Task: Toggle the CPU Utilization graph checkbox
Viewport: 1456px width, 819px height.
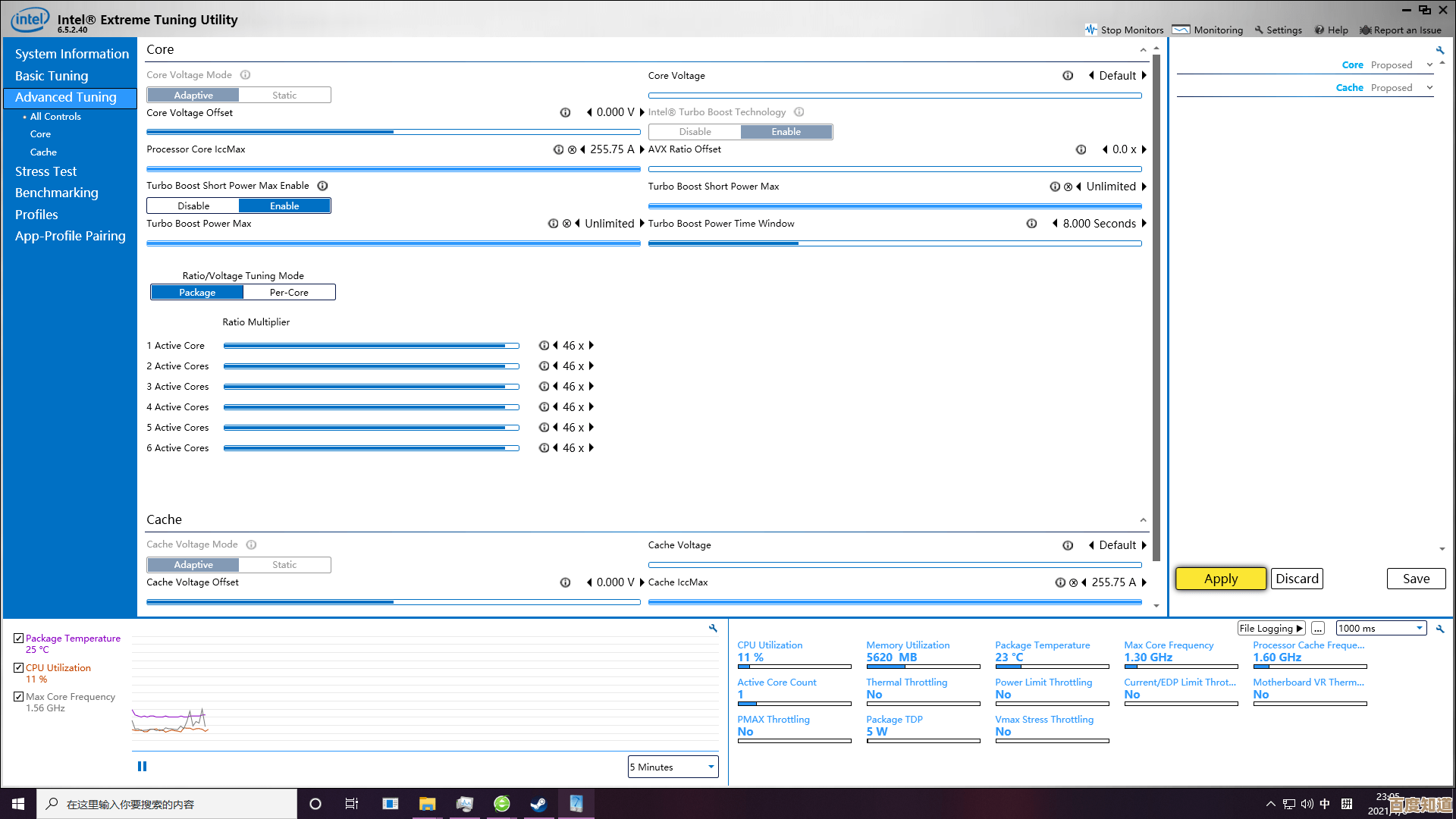Action: coord(19,668)
